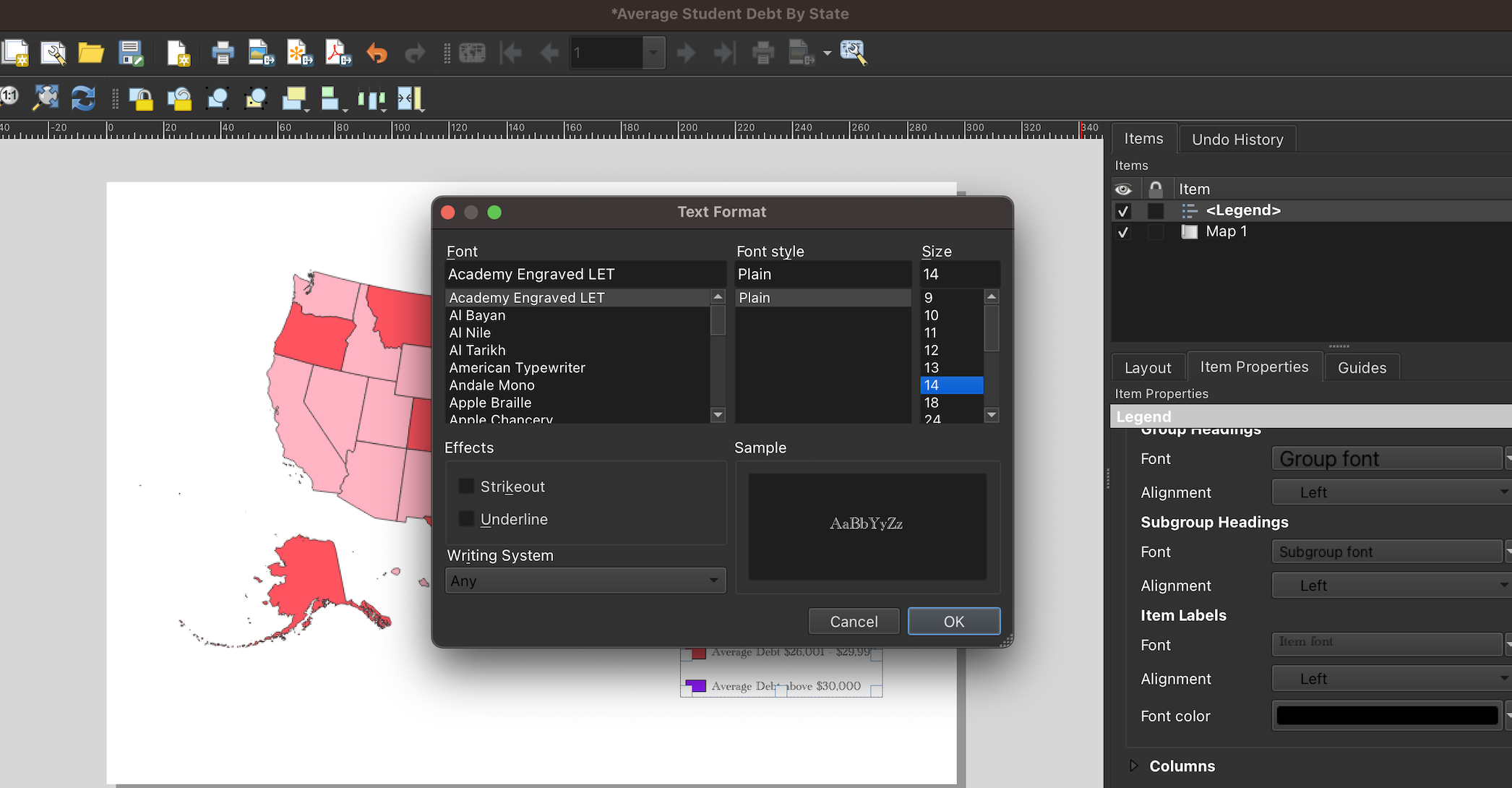Enable Underline text effect
This screenshot has height=788, width=1512.
click(x=467, y=518)
